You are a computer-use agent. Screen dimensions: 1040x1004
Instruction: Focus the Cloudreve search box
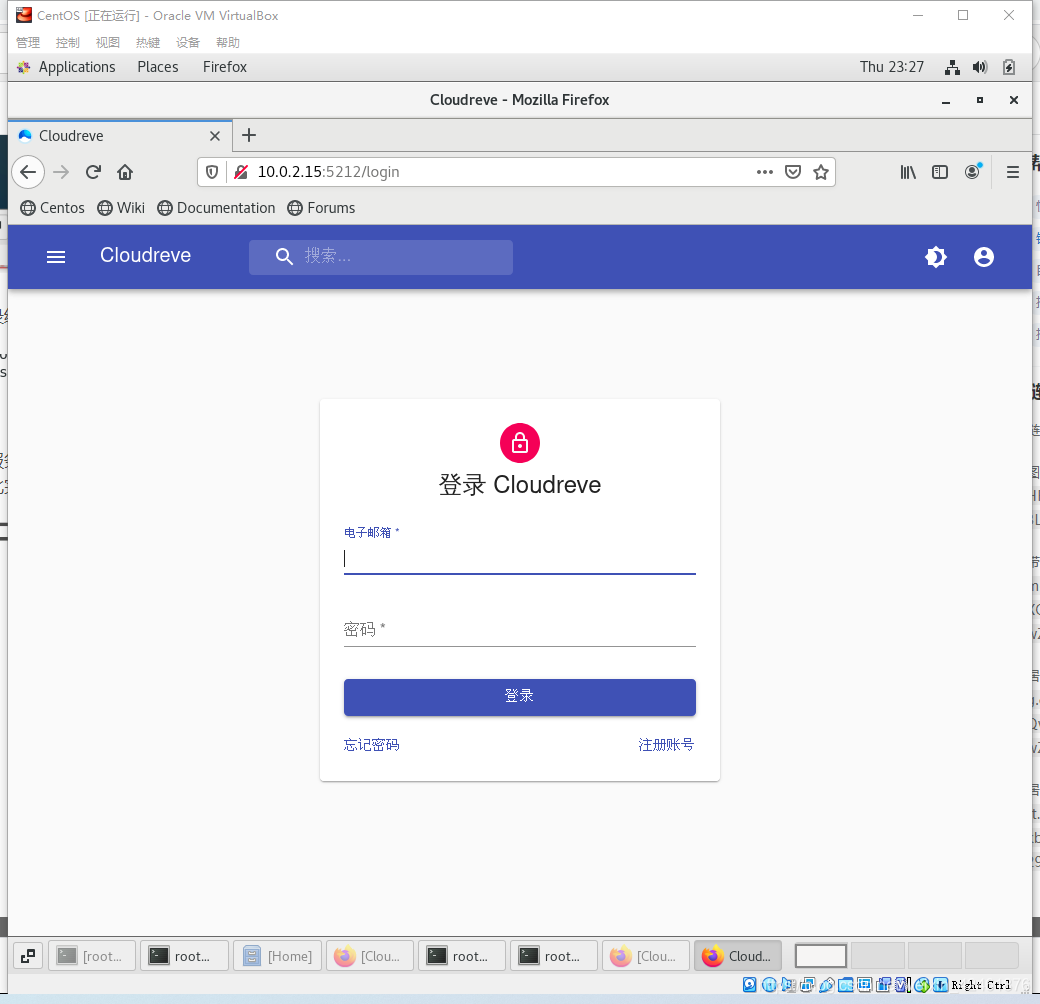click(x=381, y=257)
